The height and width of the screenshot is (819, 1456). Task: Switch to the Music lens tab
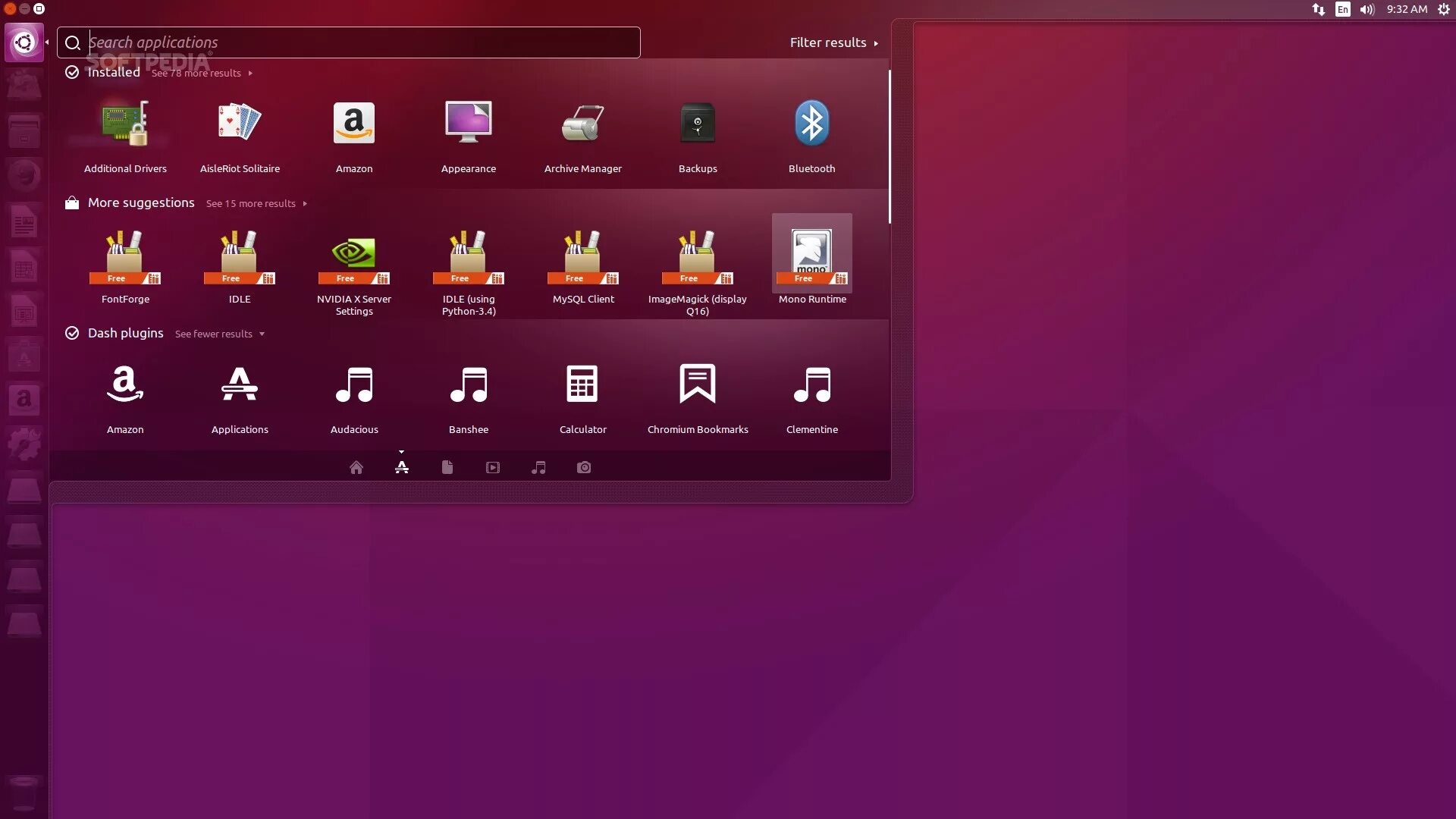538,468
